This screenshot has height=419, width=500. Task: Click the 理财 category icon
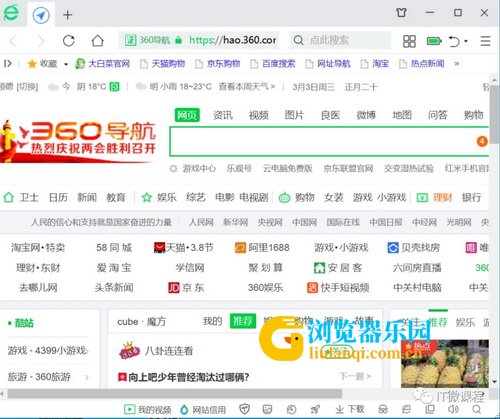pos(422,198)
